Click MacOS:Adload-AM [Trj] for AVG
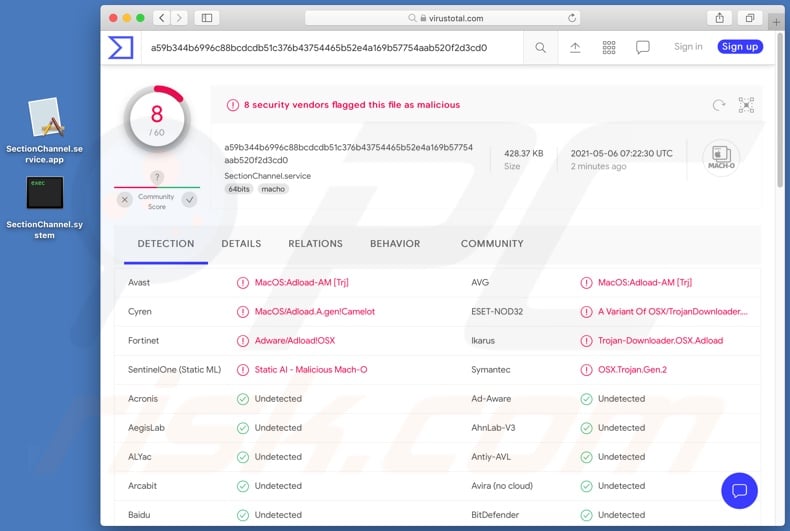 [x=644, y=283]
